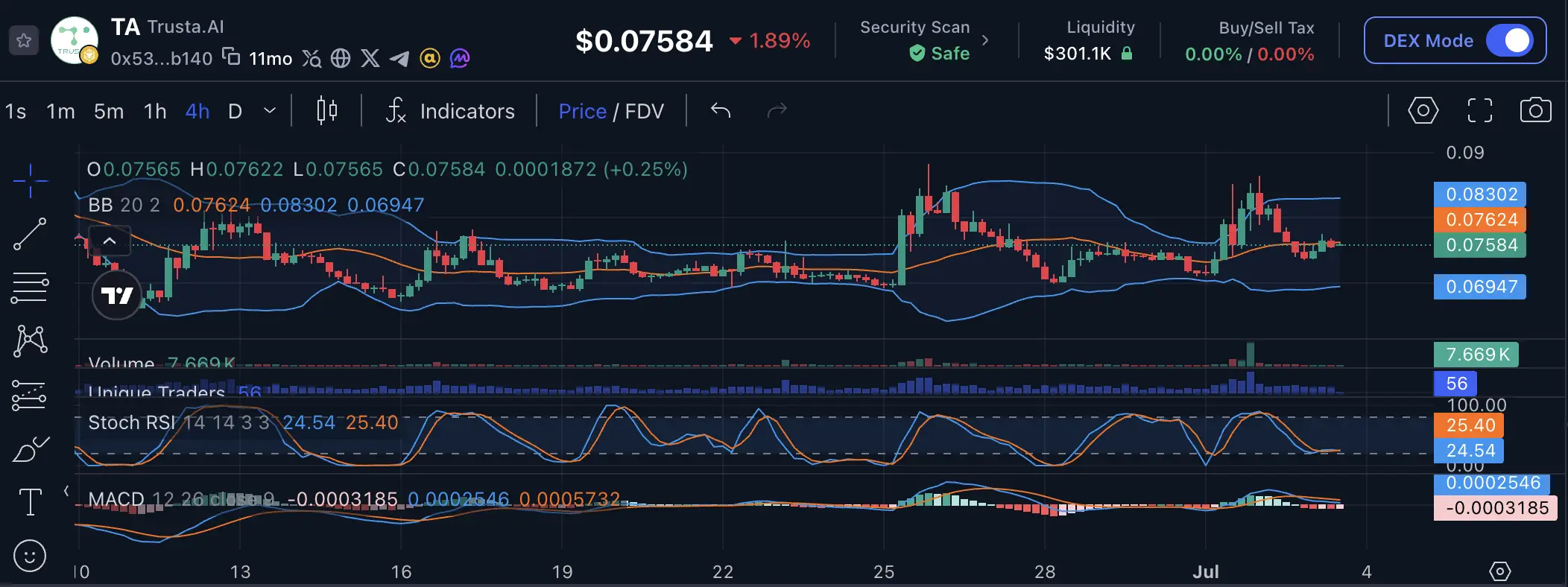This screenshot has height=587, width=1568.
Task: Add TA to favorites with star icon
Action: point(24,40)
